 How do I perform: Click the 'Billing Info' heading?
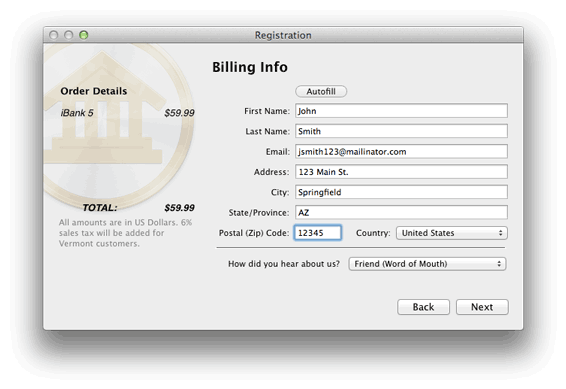click(x=250, y=67)
